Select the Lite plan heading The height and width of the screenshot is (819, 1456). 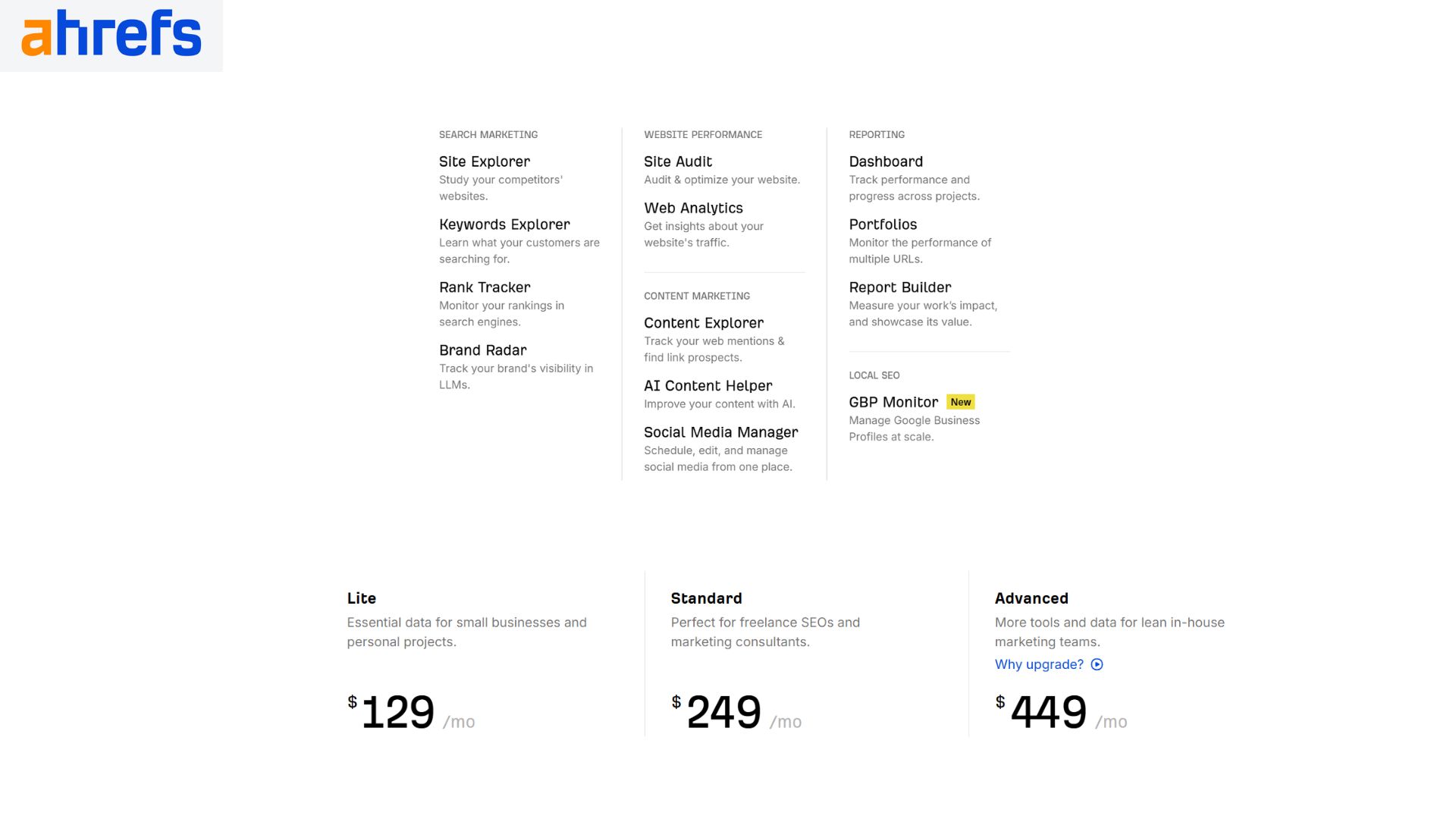click(x=361, y=598)
